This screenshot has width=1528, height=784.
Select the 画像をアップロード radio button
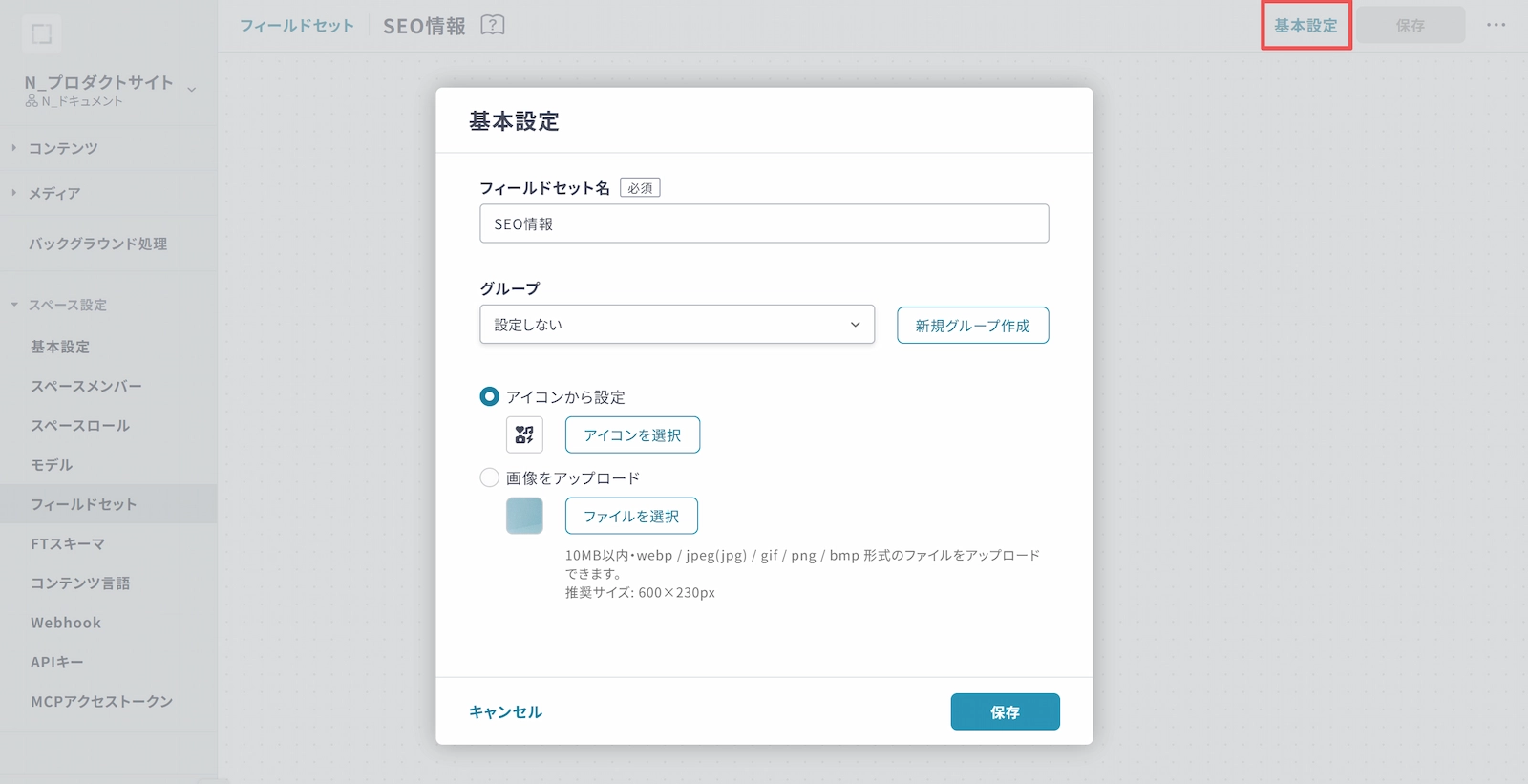coord(490,477)
